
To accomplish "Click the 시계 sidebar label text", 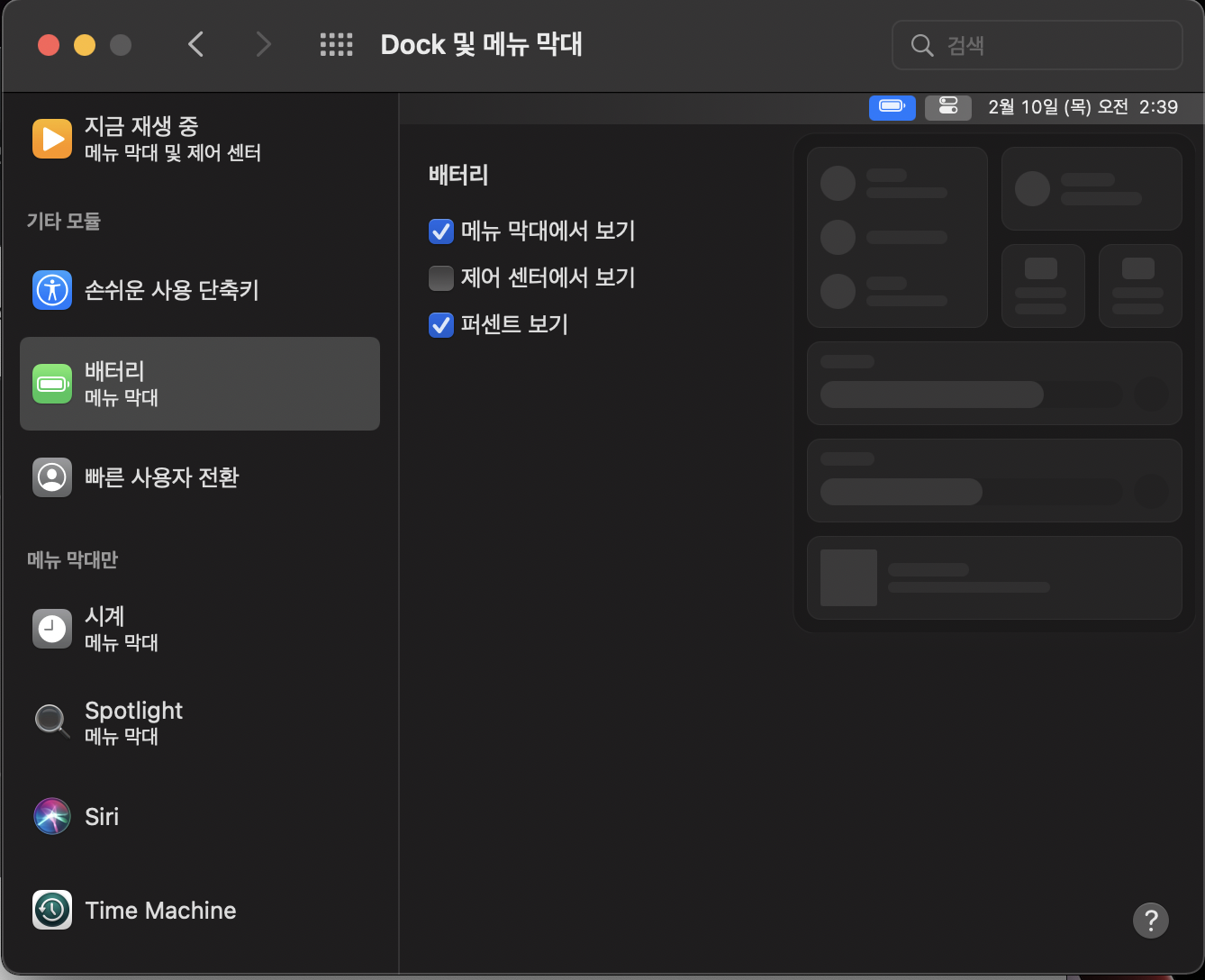I will (x=104, y=616).
